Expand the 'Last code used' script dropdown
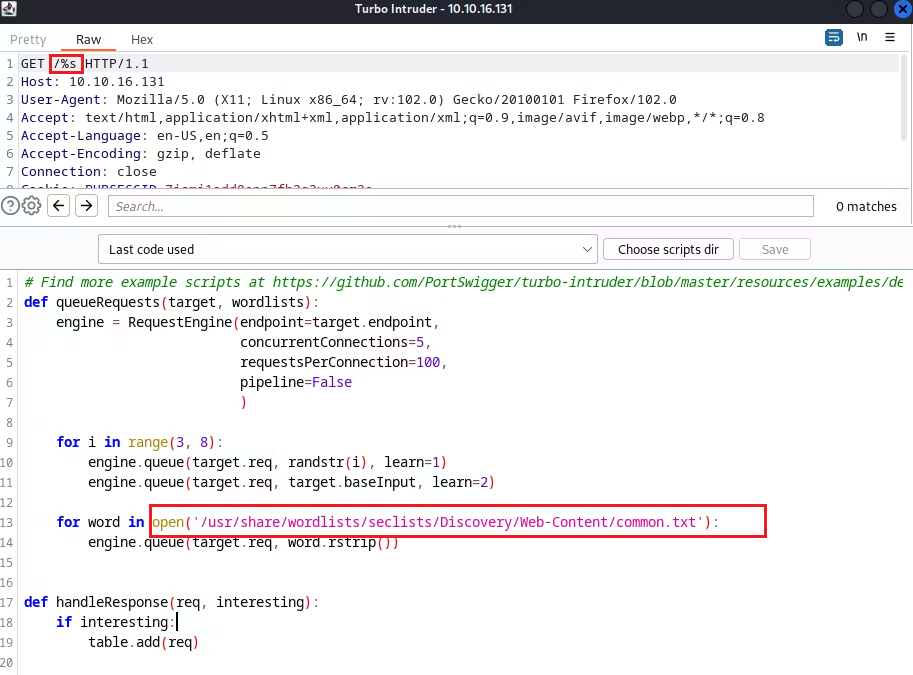 [348, 249]
